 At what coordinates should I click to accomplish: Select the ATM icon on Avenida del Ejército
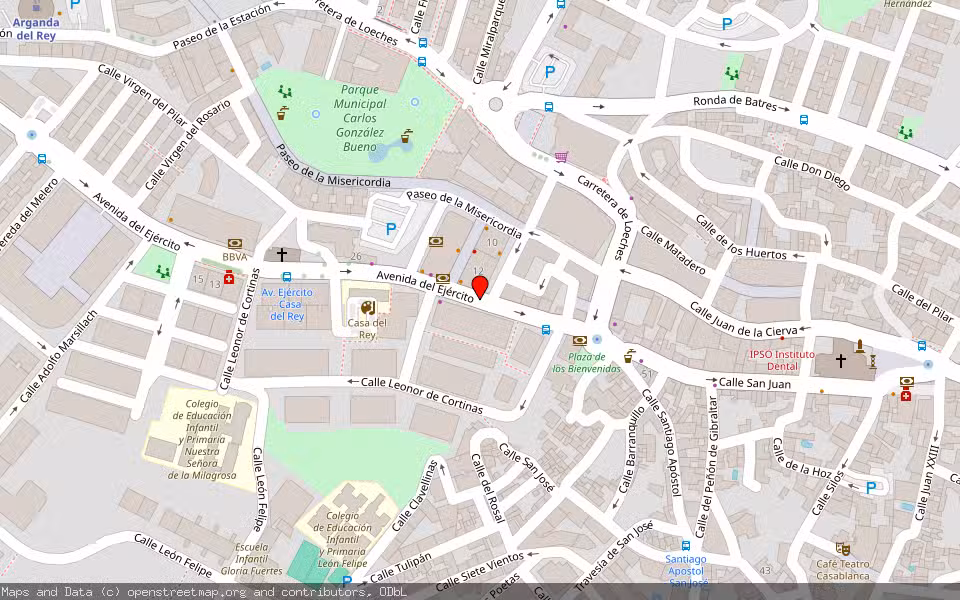(x=442, y=277)
